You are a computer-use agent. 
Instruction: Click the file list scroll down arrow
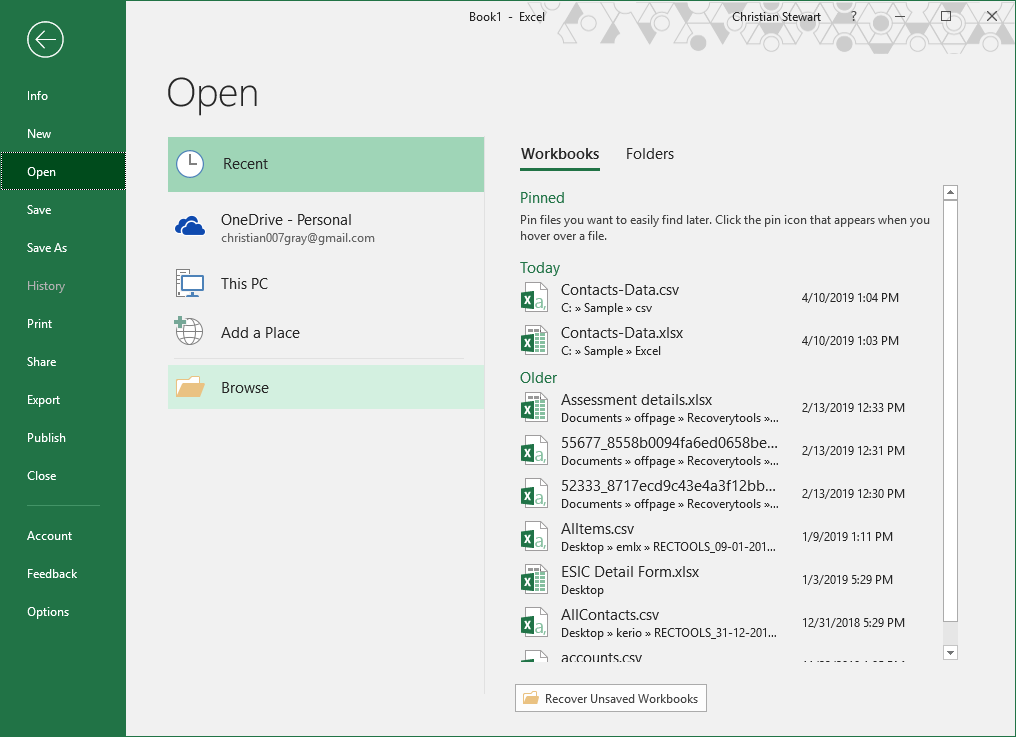coord(950,652)
